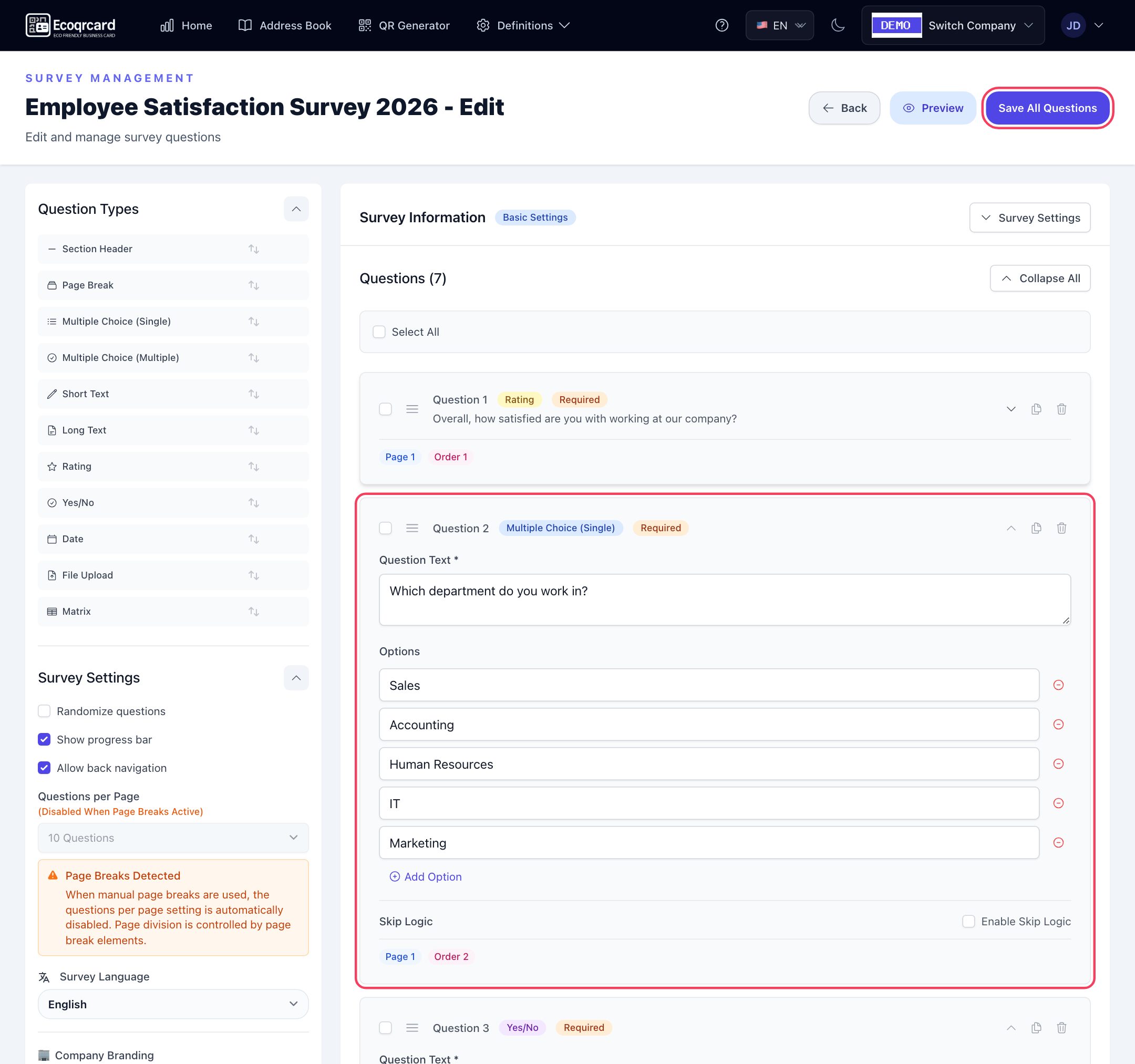Add a Rating question type
1135x1064 pixels.
click(173, 467)
